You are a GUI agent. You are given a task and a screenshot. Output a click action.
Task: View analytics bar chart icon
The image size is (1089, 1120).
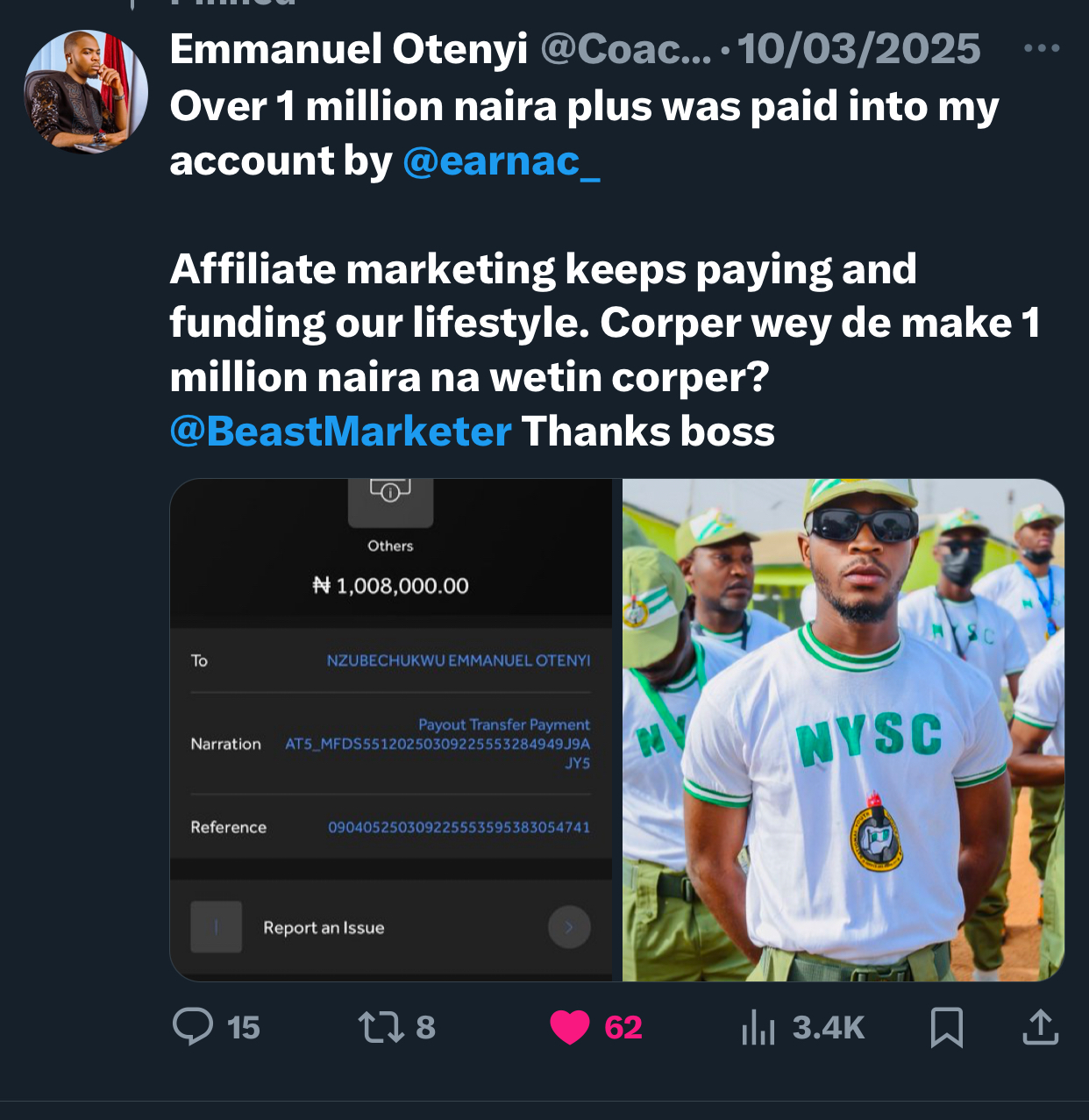758,1027
